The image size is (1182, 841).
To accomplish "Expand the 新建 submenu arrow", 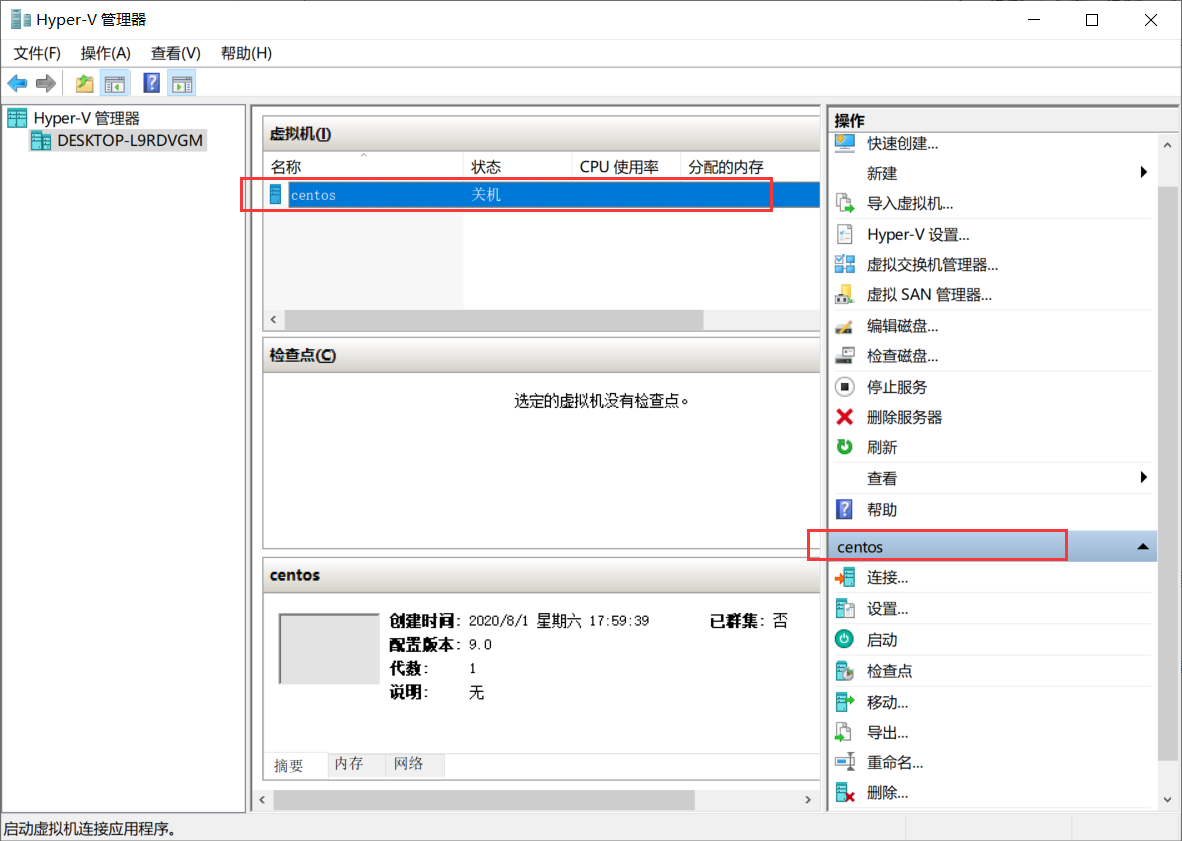I will tap(1144, 173).
